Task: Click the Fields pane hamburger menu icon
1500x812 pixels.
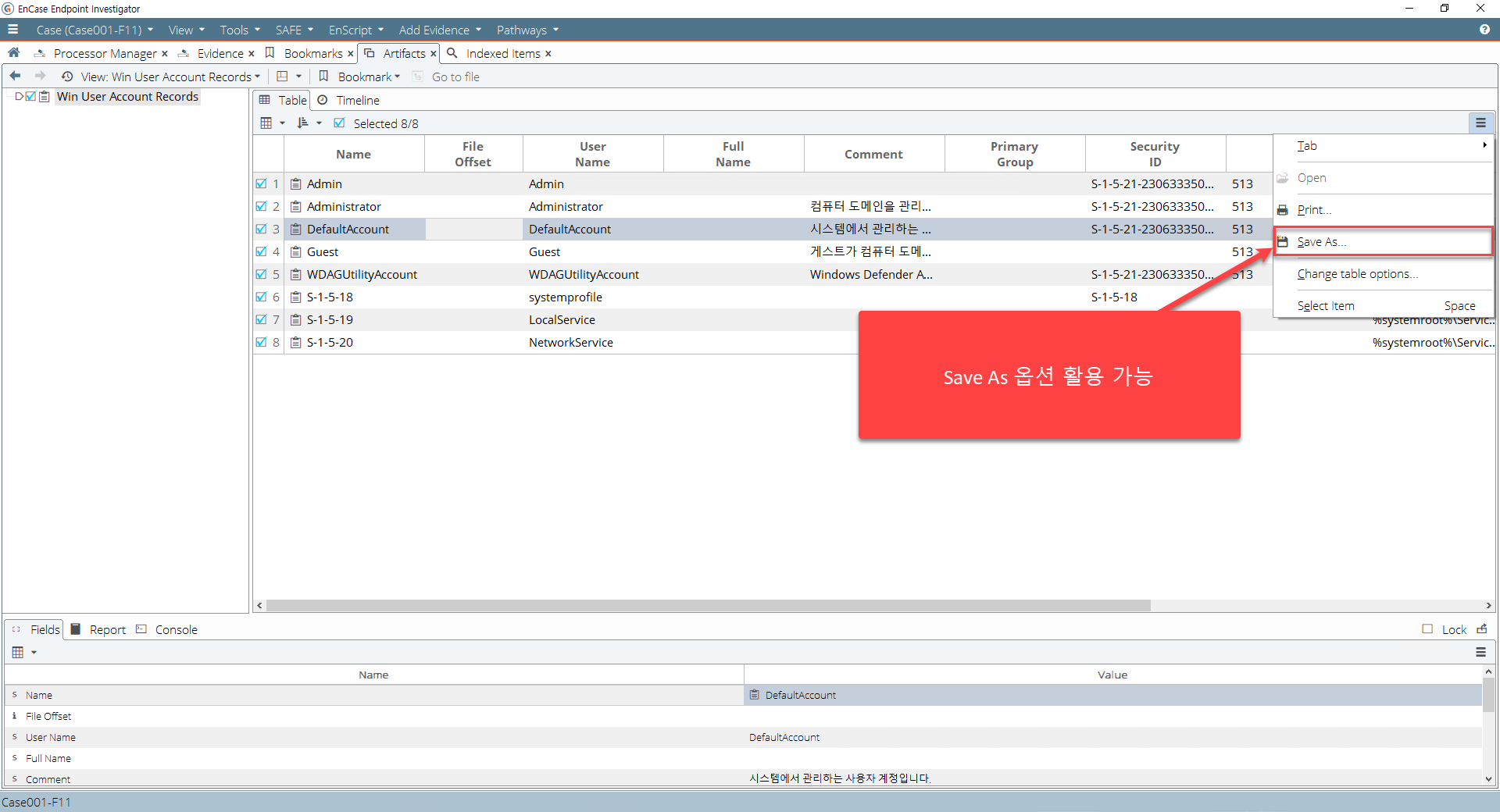Action: pos(1480,652)
